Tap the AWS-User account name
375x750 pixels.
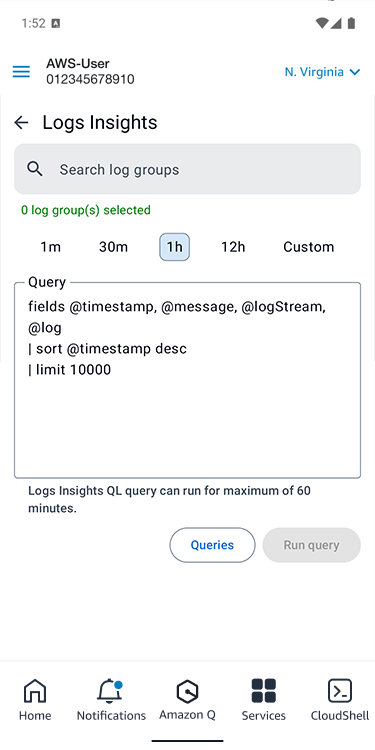78,63
